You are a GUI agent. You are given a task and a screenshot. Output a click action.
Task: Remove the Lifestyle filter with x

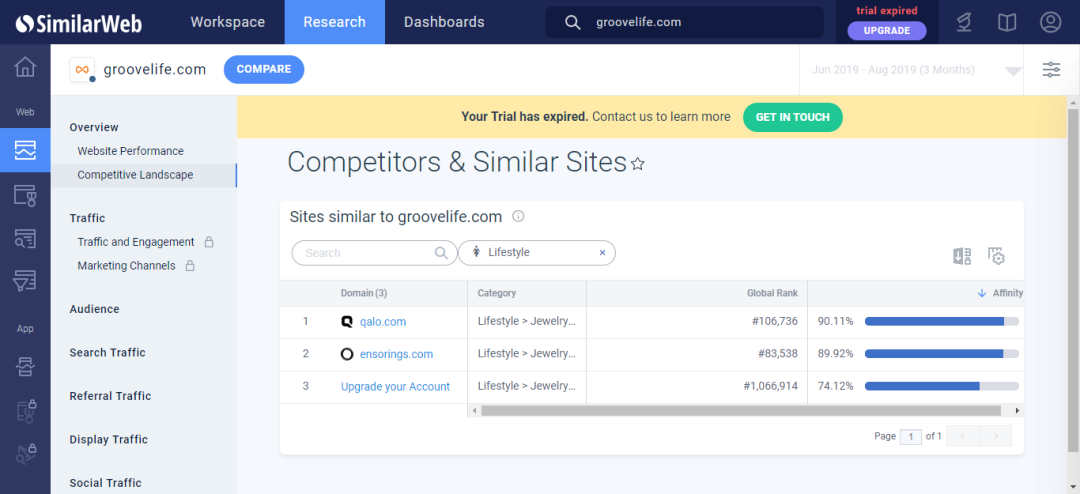(602, 253)
